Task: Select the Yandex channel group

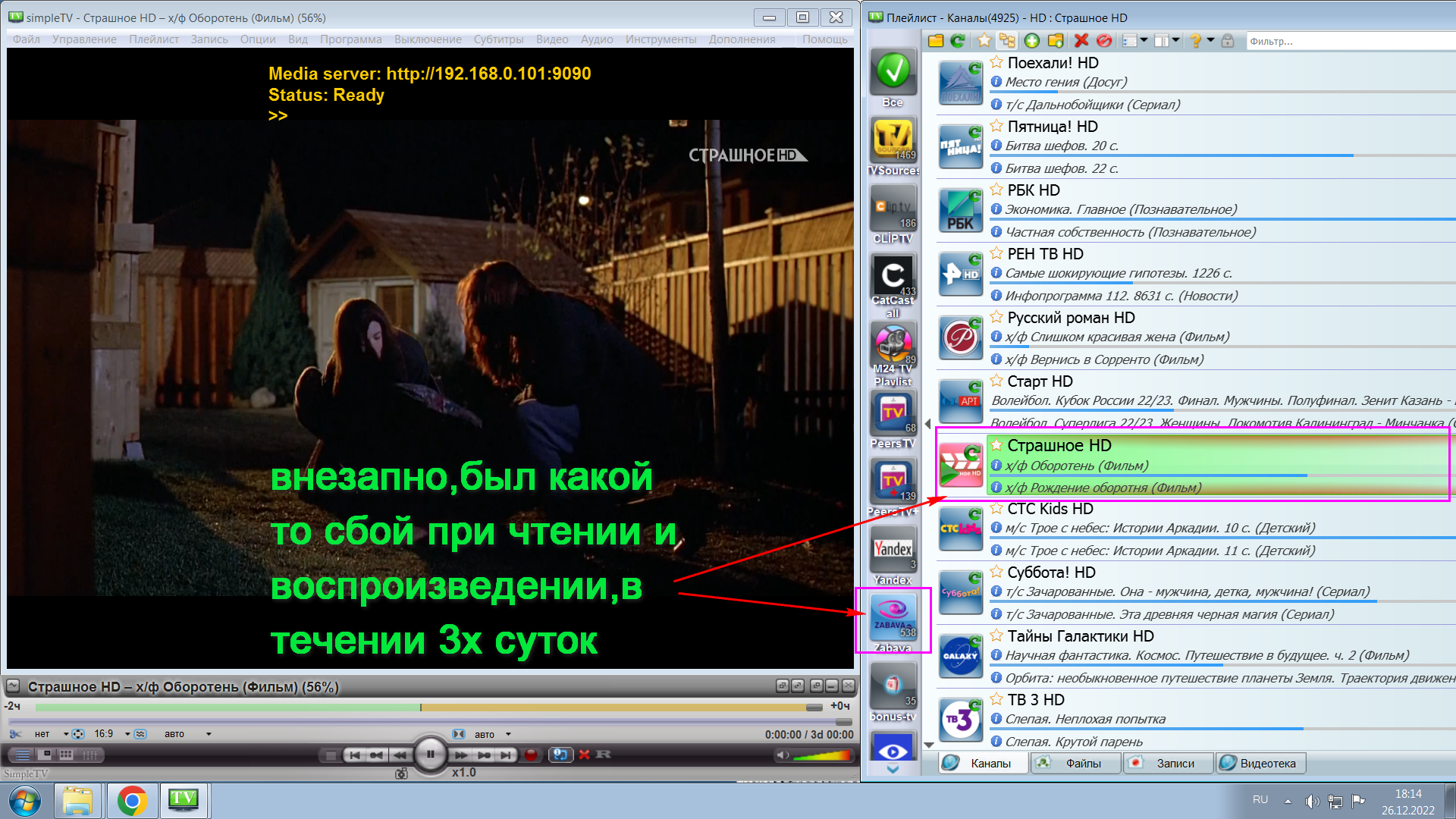Action: (x=893, y=556)
